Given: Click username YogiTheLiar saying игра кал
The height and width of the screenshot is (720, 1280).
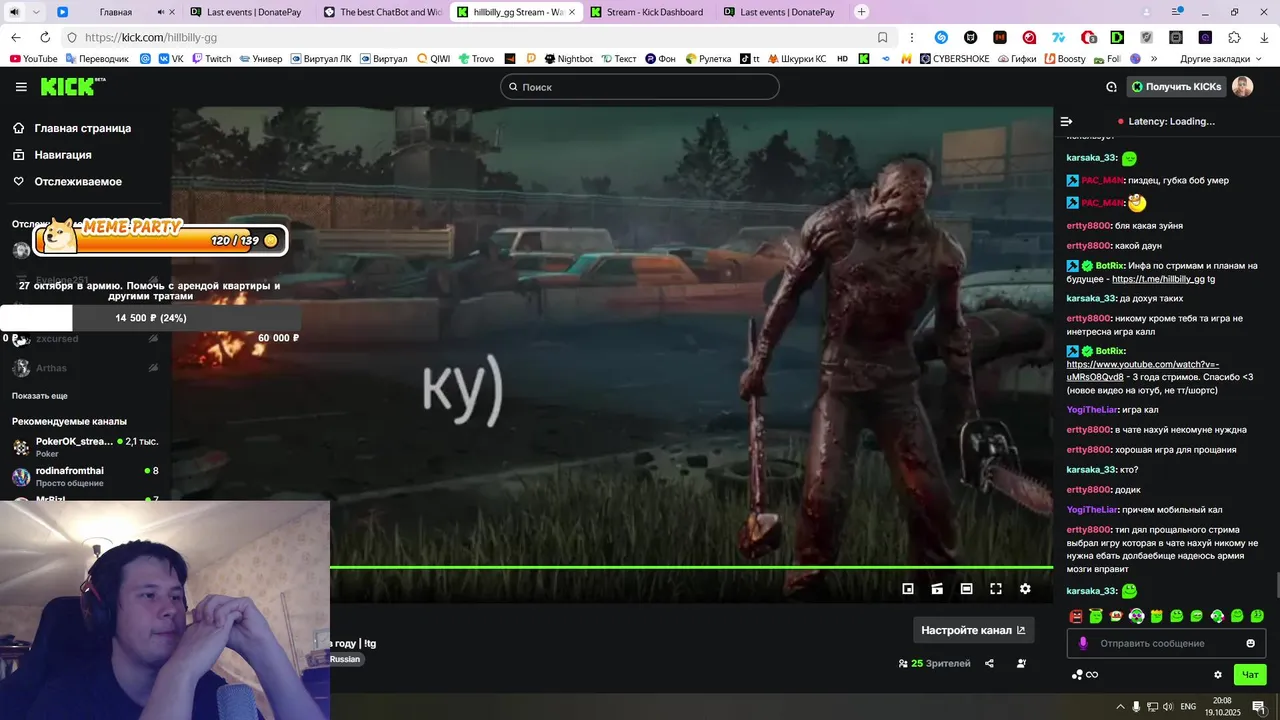Looking at the screenshot, I should [x=1091, y=410].
